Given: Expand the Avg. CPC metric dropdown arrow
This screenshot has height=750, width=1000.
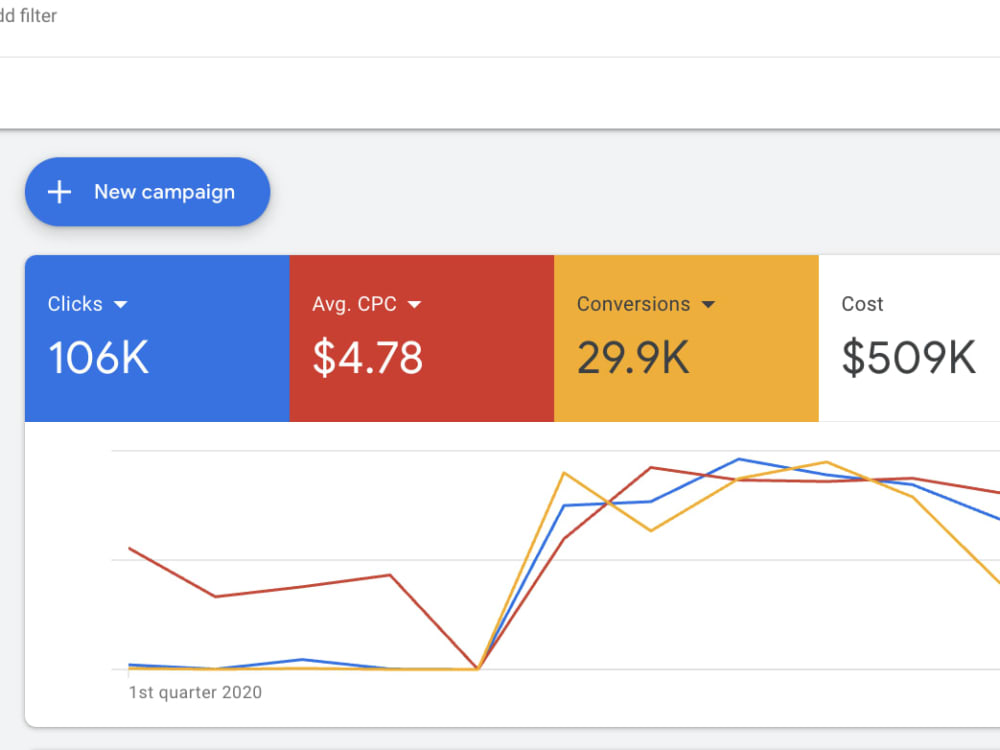Looking at the screenshot, I should pos(415,305).
